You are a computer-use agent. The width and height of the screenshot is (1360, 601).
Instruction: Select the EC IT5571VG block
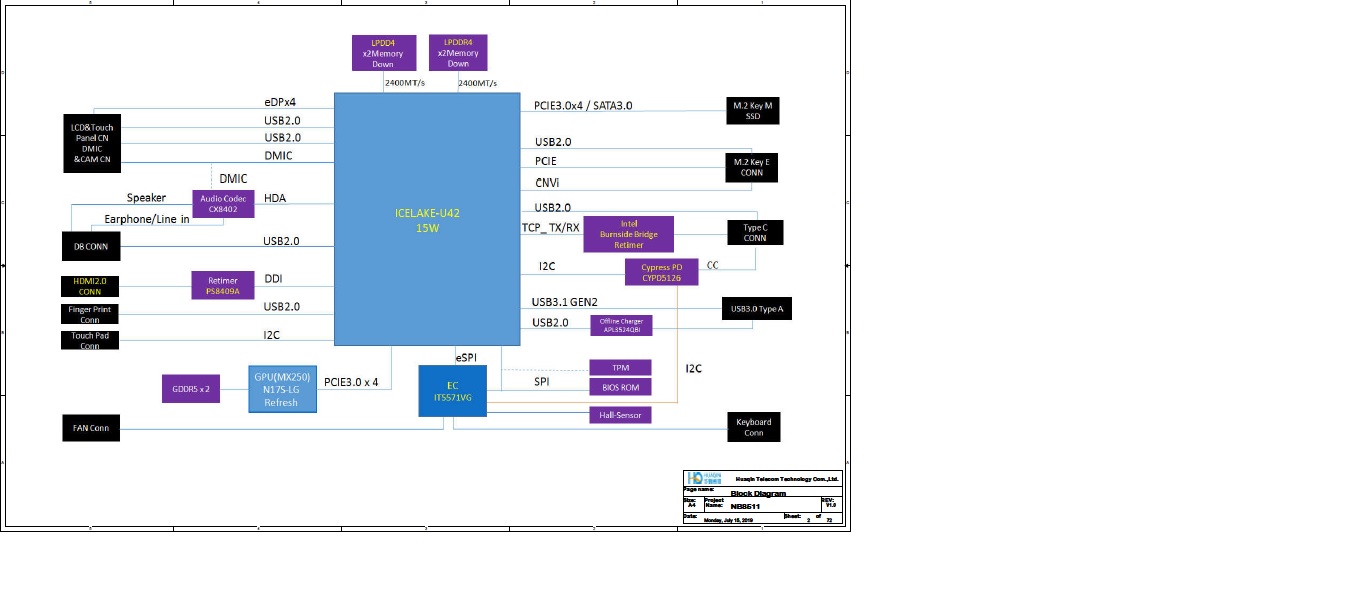pyautogui.click(x=452, y=391)
